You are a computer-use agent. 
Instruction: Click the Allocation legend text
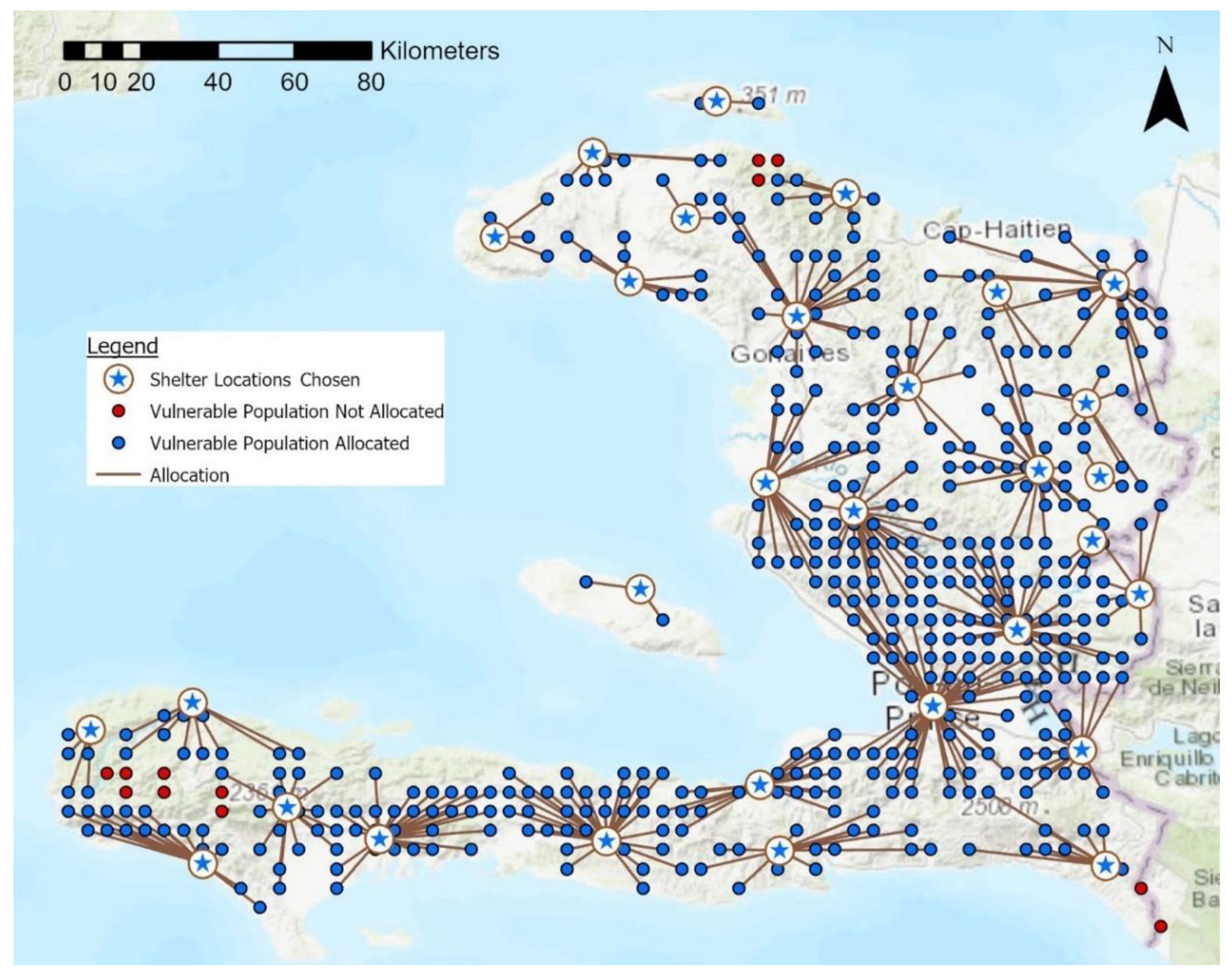click(189, 475)
